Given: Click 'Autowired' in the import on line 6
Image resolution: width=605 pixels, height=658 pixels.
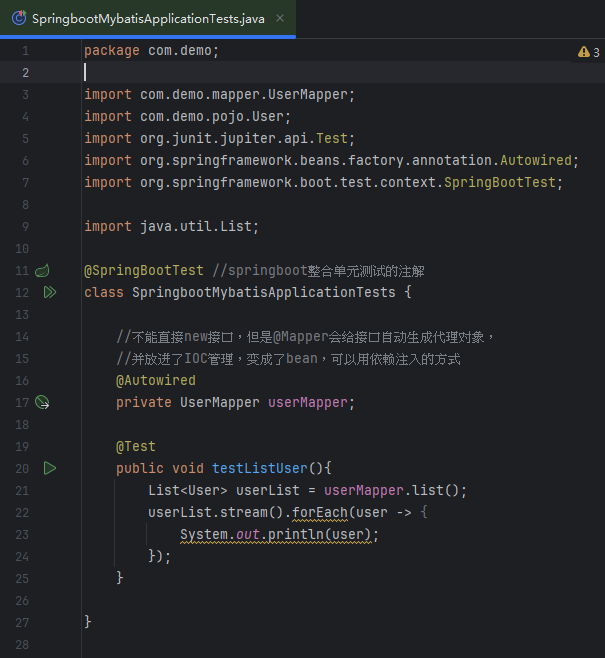Looking at the screenshot, I should coord(536,160).
